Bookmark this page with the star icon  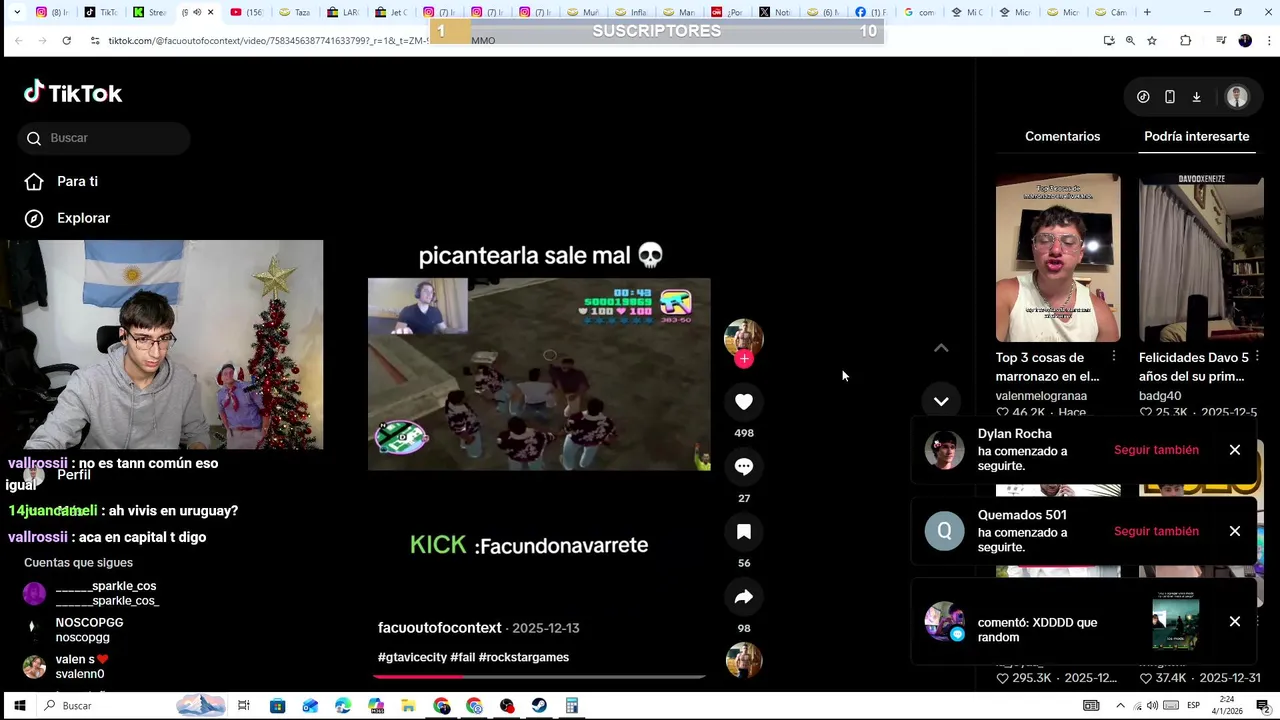click(x=1152, y=40)
